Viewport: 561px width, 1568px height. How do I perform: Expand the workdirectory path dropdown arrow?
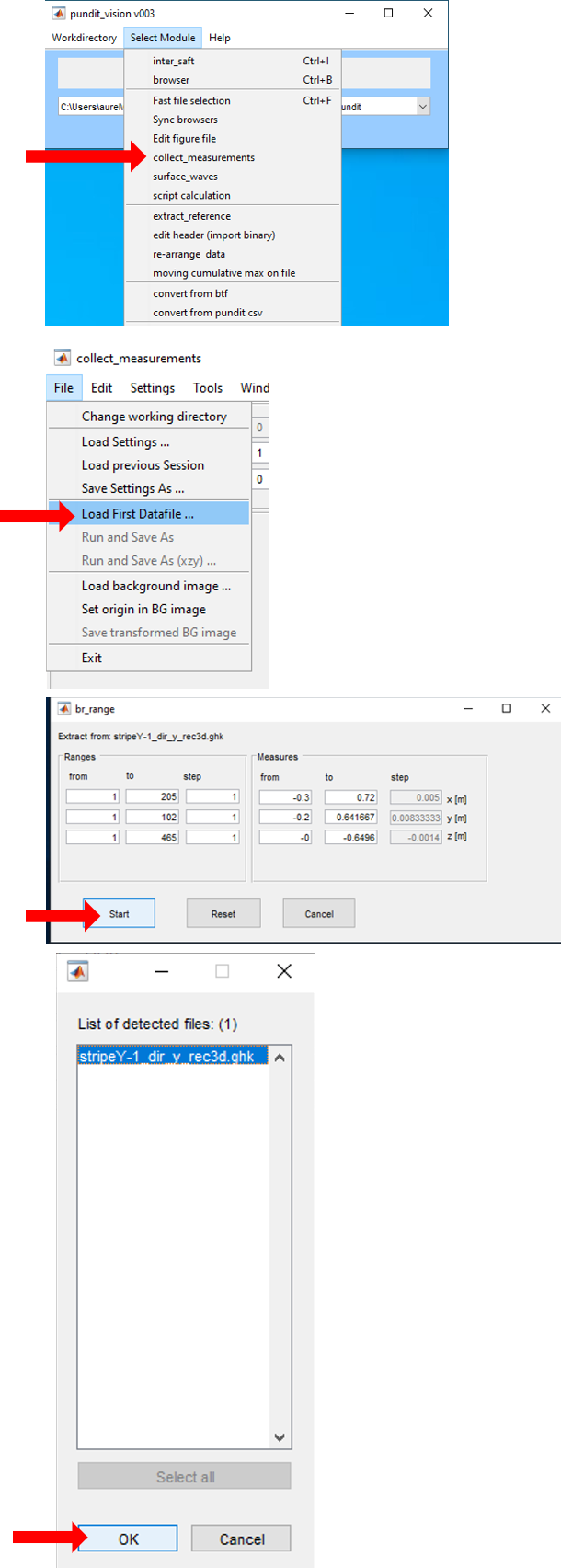(x=423, y=107)
